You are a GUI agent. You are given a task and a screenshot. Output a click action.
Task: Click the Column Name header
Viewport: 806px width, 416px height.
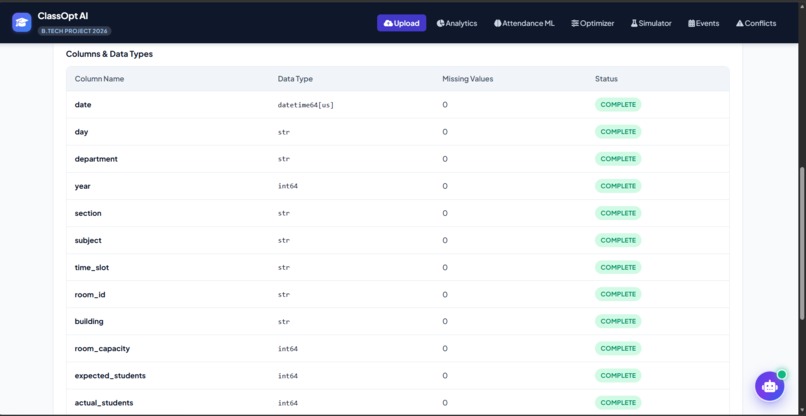(99, 79)
